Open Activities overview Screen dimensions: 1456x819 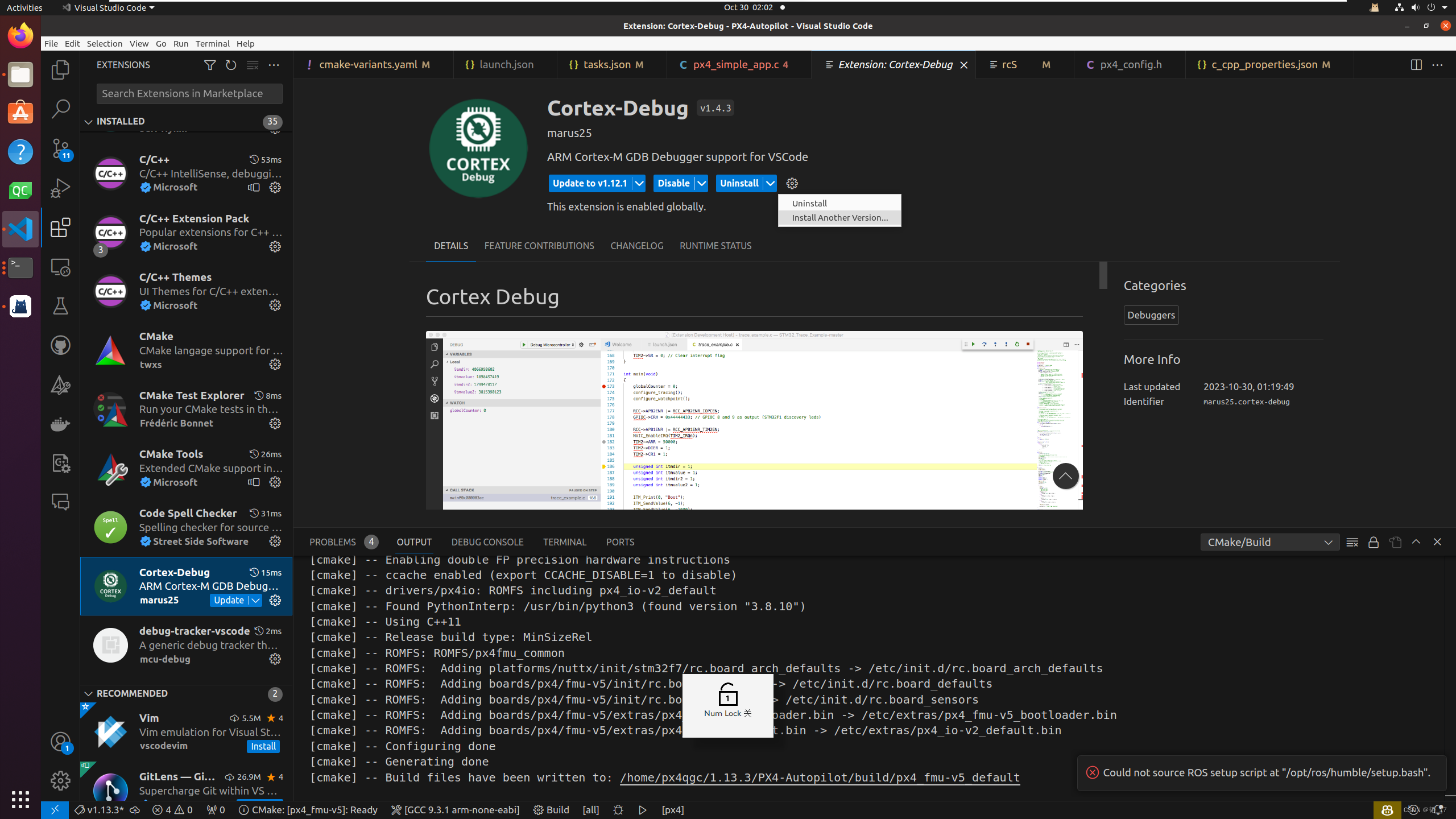[x=24, y=7]
